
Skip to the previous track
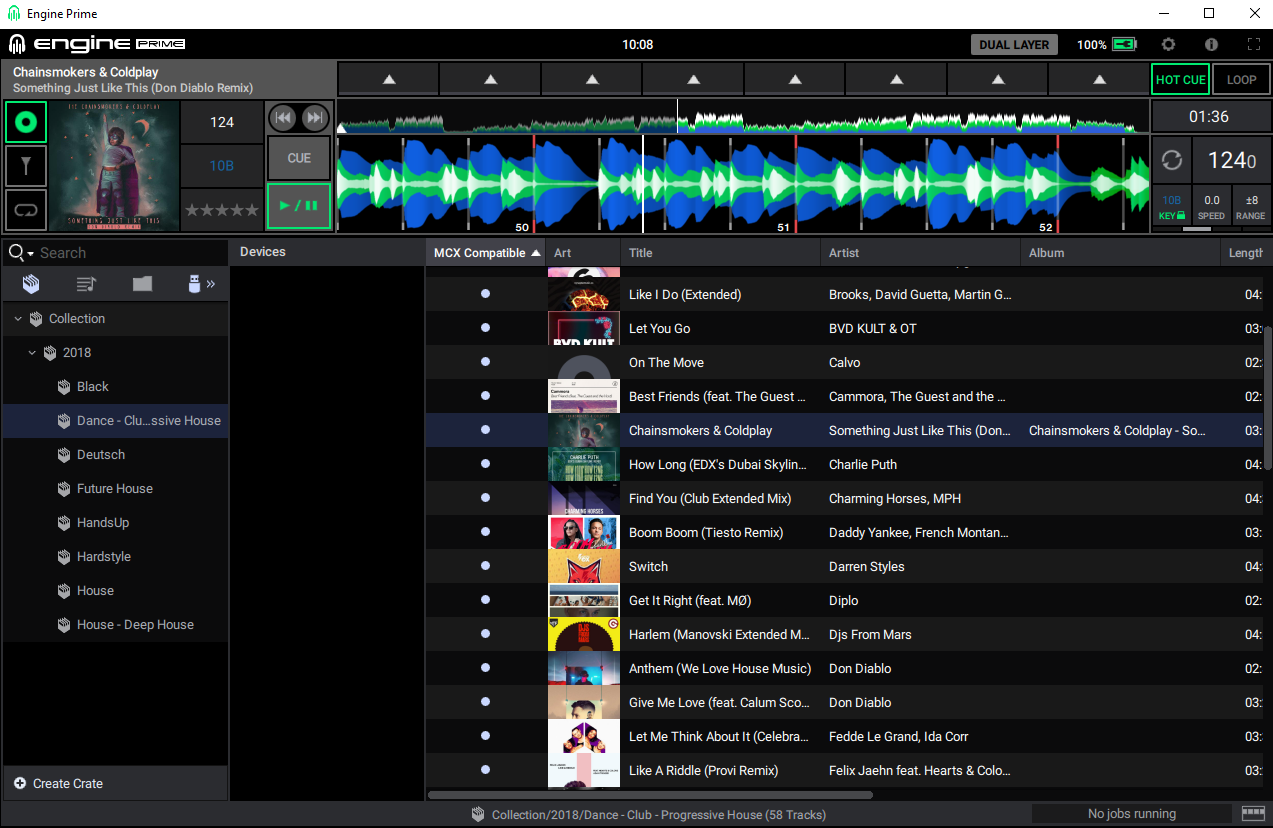(284, 118)
